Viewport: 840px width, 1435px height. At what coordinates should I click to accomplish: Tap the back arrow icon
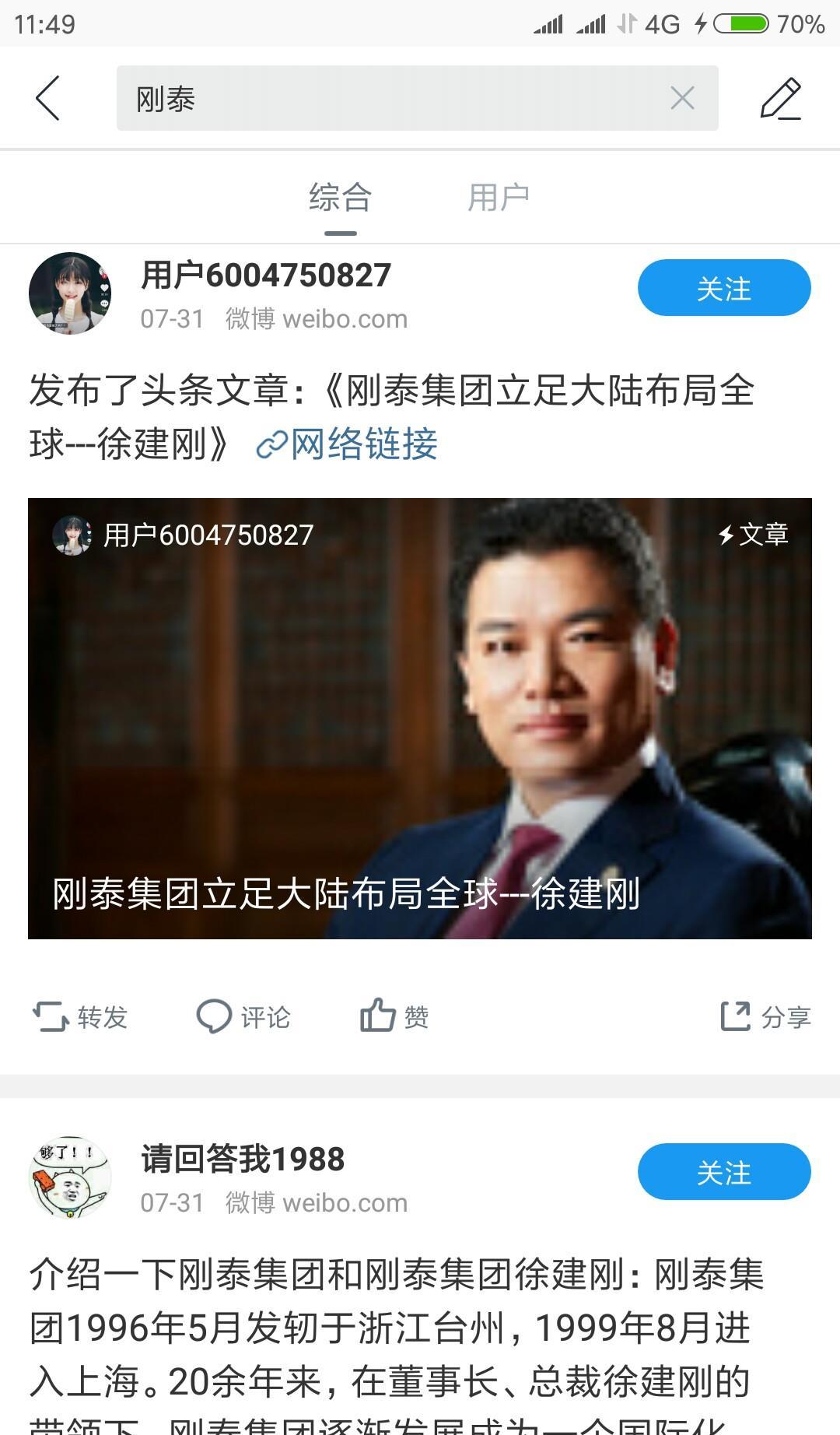[47, 98]
